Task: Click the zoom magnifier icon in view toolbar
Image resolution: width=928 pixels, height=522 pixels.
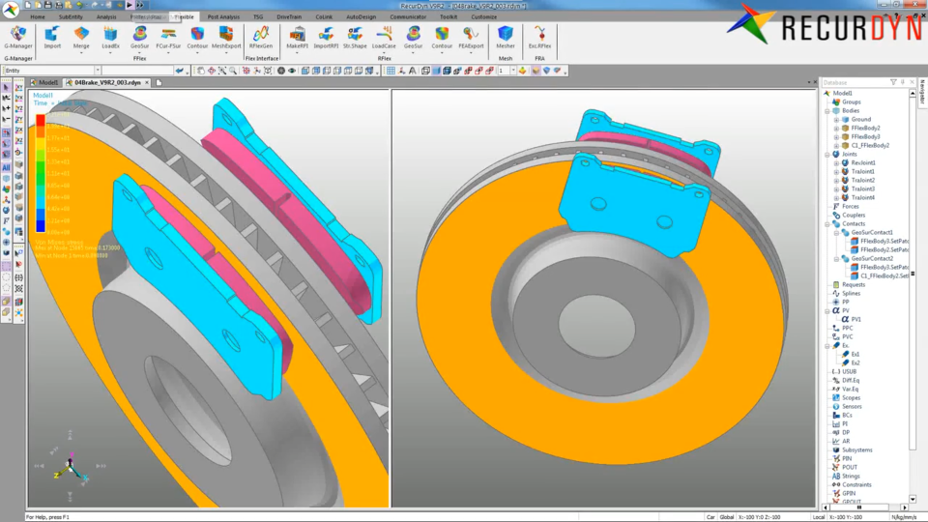Action: click(233, 71)
